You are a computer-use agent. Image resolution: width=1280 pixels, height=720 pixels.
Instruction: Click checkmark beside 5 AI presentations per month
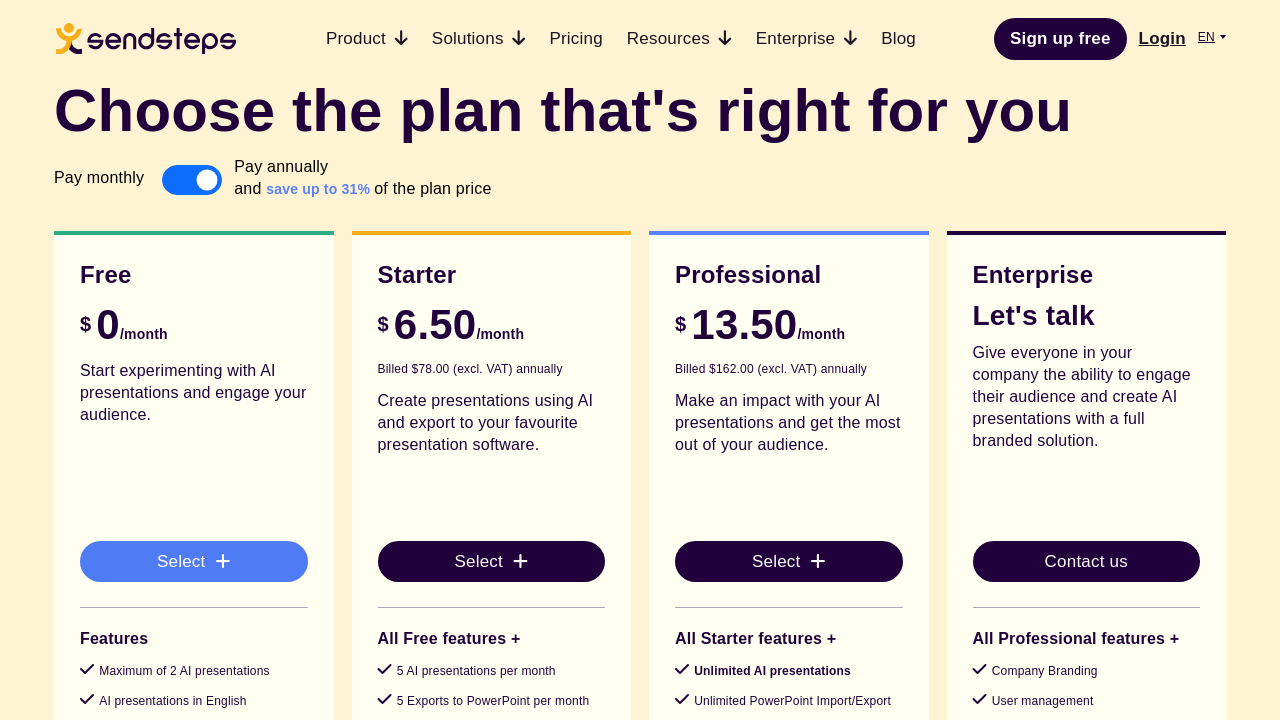click(x=385, y=670)
